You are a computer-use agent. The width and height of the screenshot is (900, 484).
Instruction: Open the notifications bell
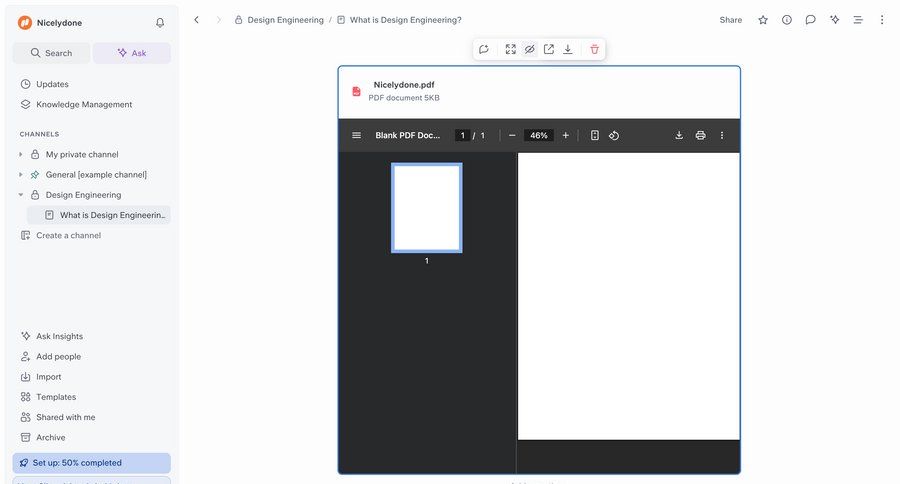coord(160,23)
